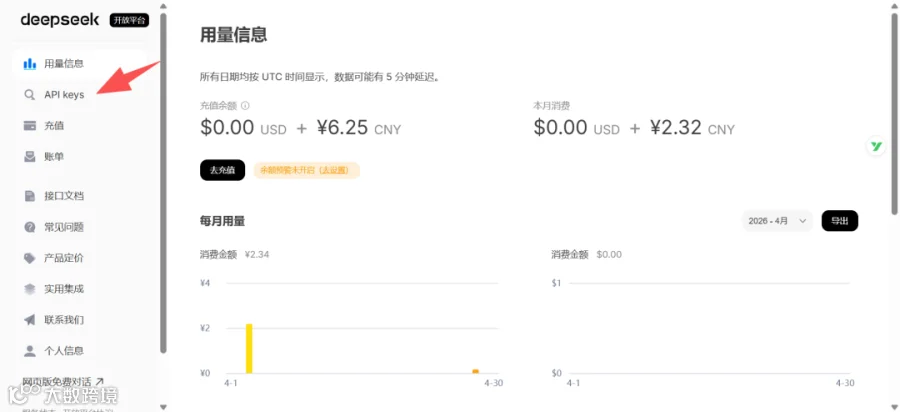This screenshot has height=412, width=900.
Task: Click the 接口文档 document icon
Action: 29,196
